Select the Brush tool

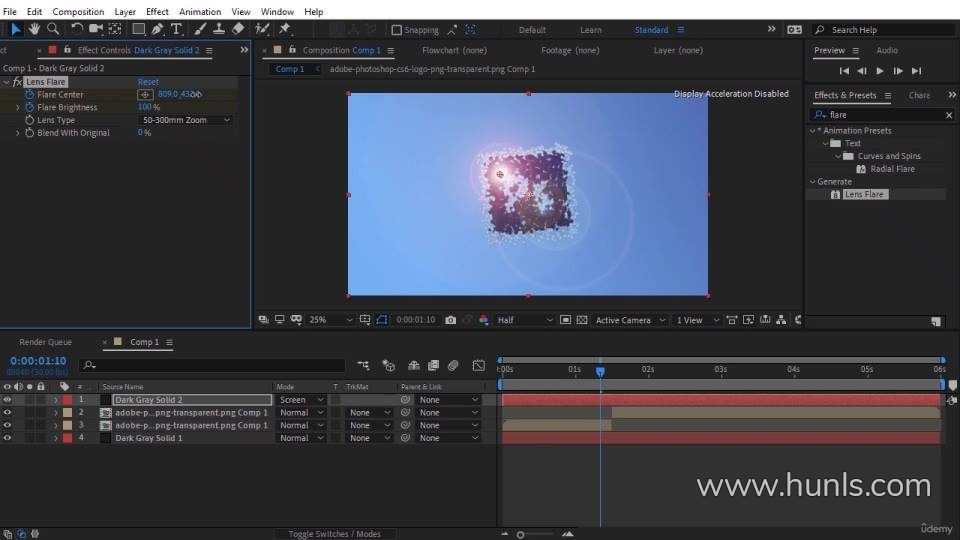coord(200,29)
